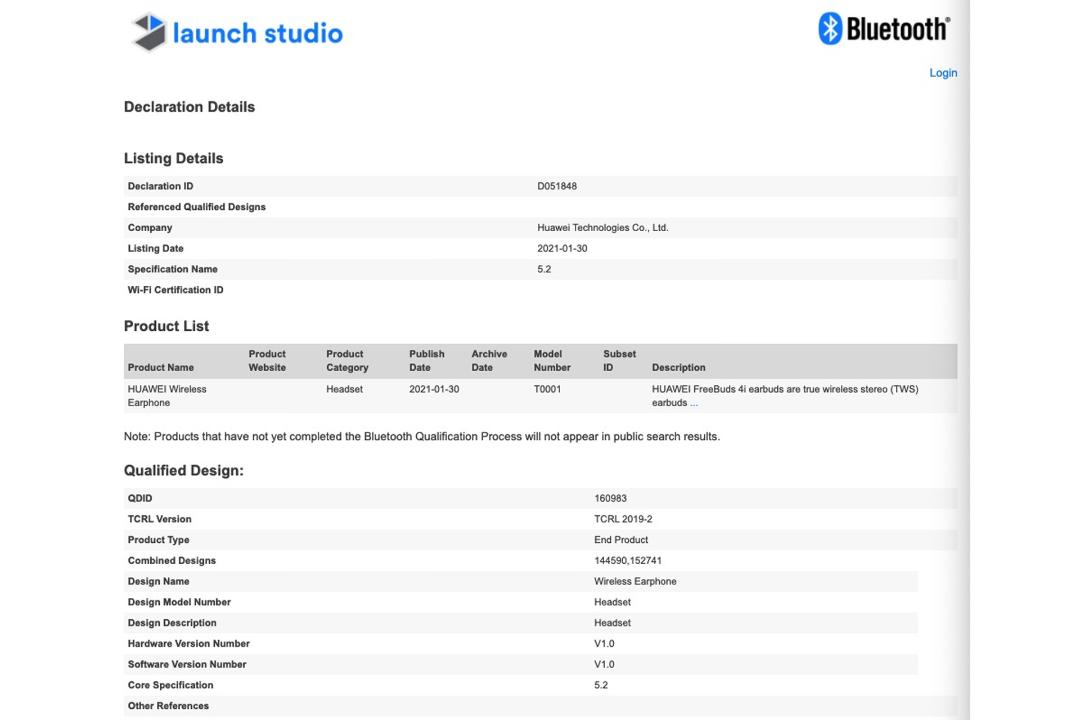Select Design Name value Wireless Earphone
This screenshot has width=1080, height=720.
635,581
